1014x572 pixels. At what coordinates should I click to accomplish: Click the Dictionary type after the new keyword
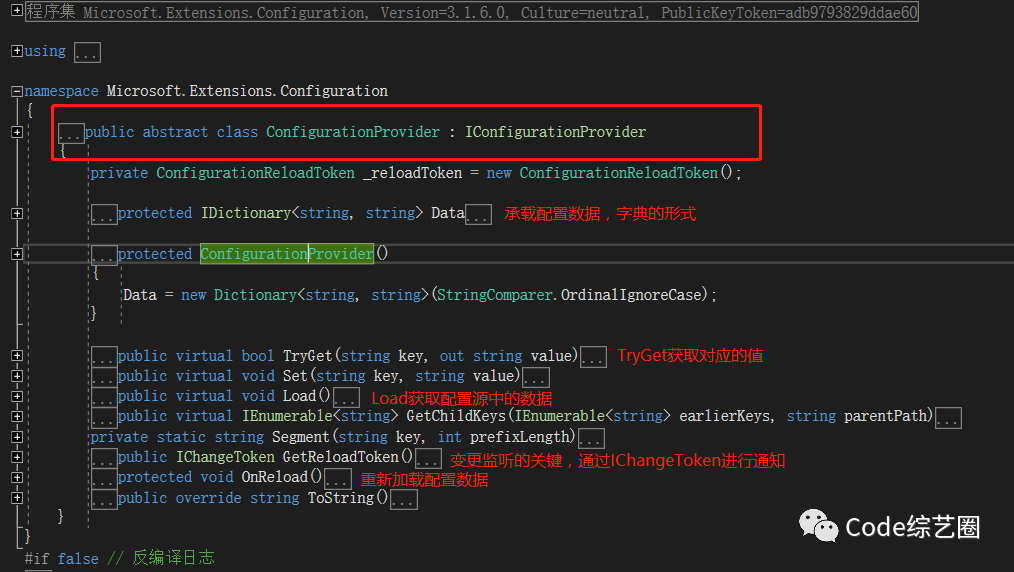[255, 295]
